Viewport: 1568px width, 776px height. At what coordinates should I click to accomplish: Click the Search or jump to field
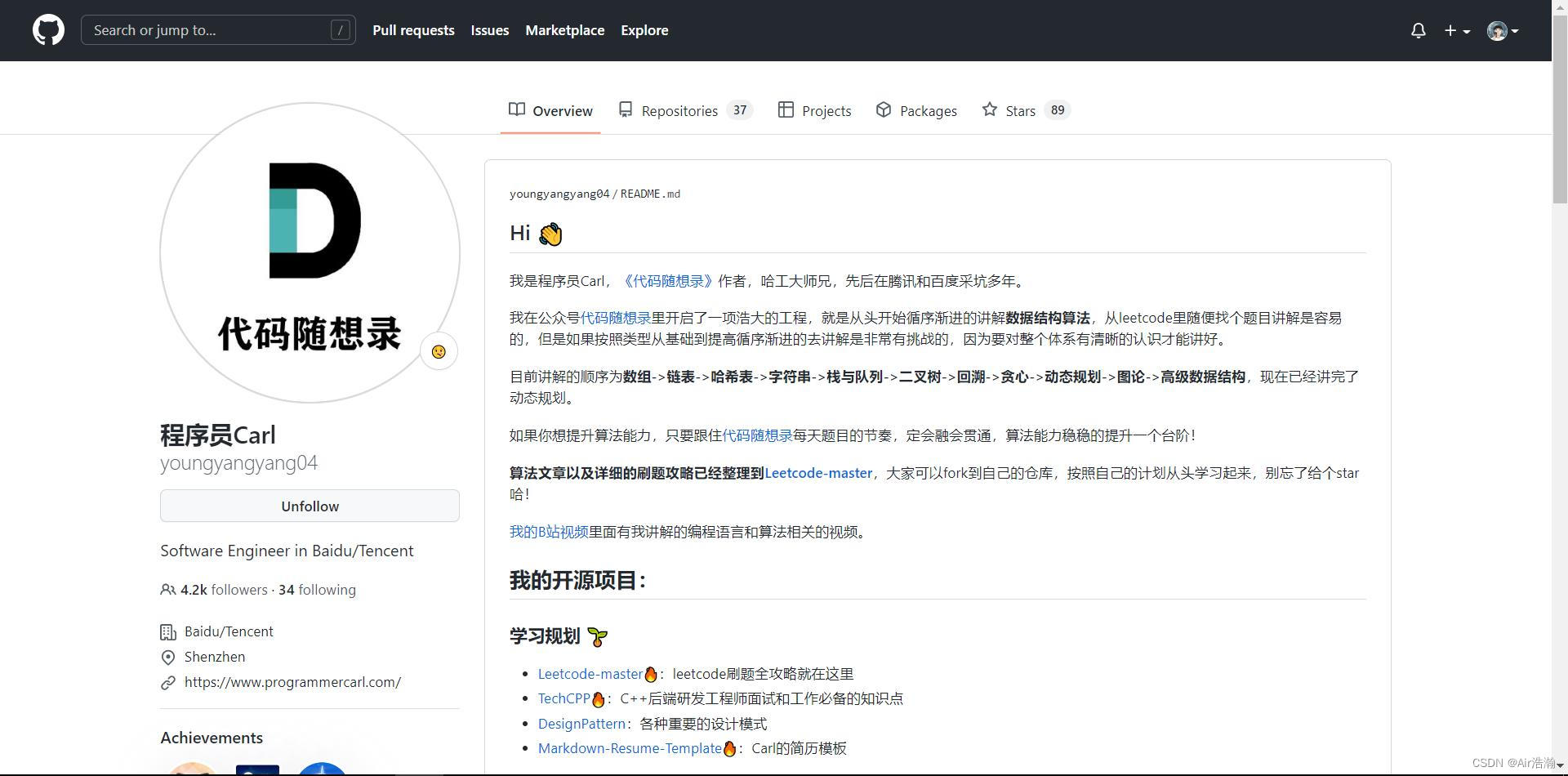[x=218, y=30]
